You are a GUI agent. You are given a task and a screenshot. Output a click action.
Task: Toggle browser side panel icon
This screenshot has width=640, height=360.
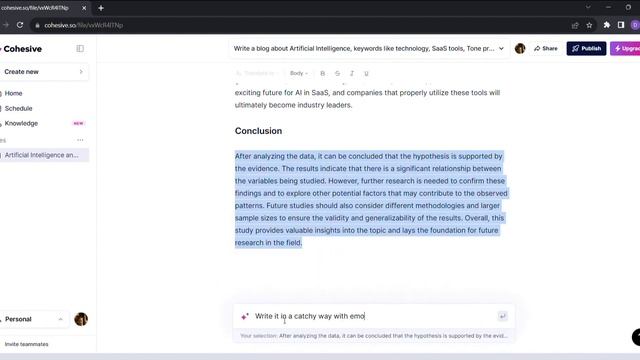(x=621, y=25)
